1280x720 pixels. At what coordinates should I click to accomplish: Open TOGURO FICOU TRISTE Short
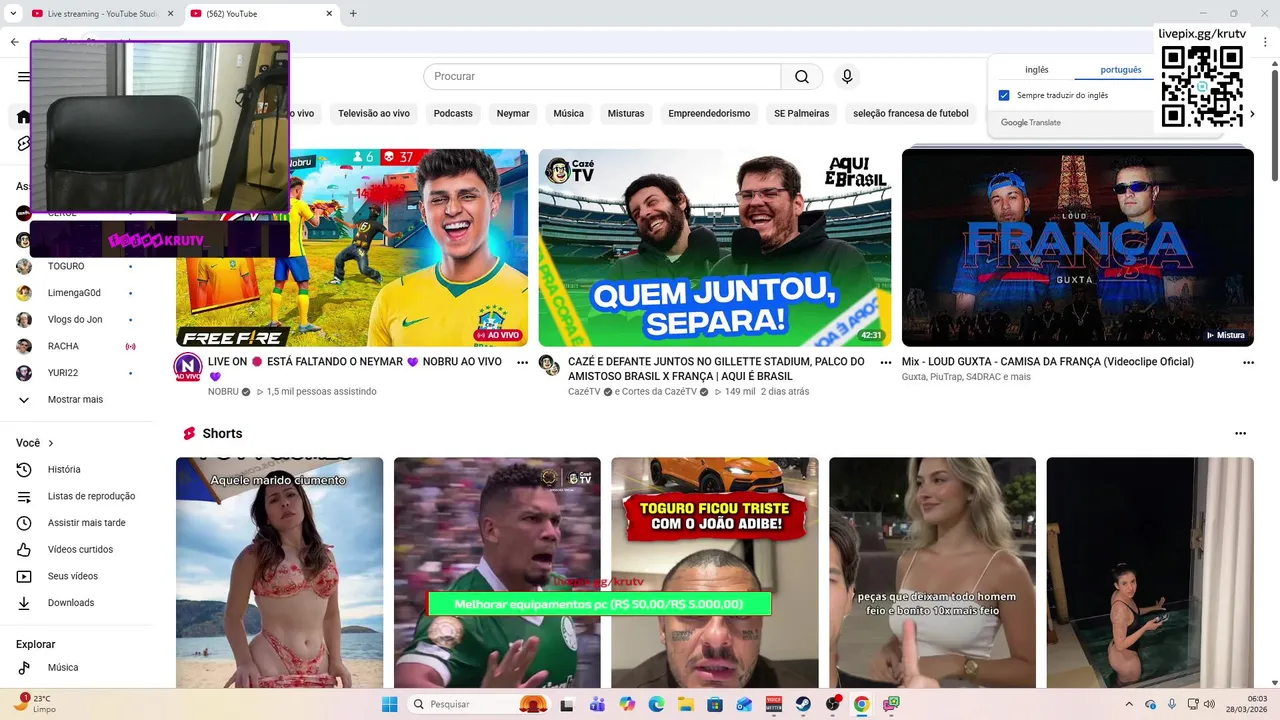click(x=715, y=573)
